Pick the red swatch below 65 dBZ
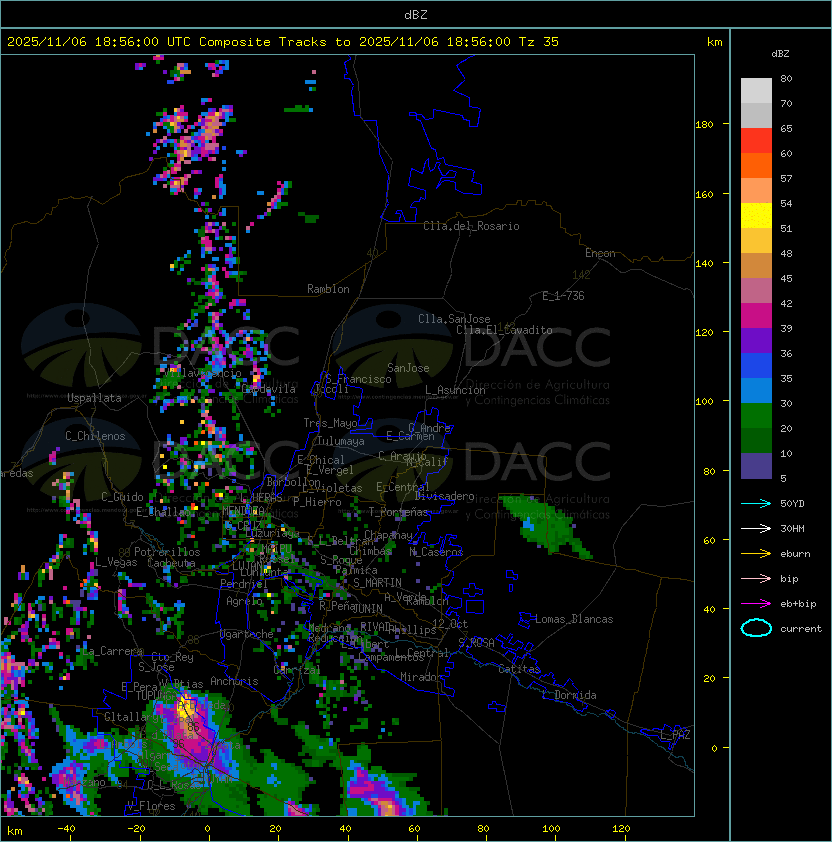This screenshot has width=832, height=842. pos(756,141)
